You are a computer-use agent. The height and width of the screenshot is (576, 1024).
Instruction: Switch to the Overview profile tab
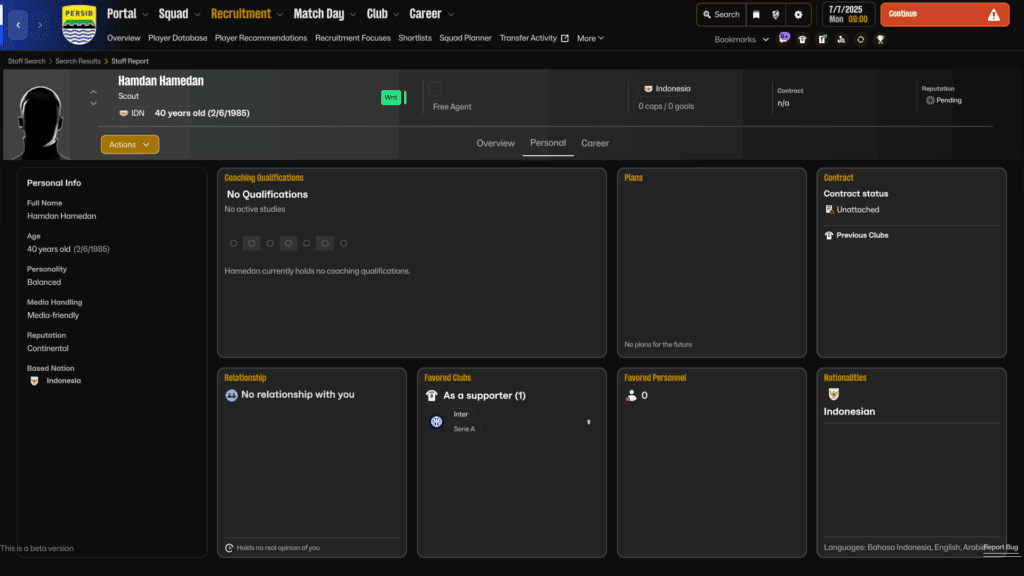coord(495,143)
